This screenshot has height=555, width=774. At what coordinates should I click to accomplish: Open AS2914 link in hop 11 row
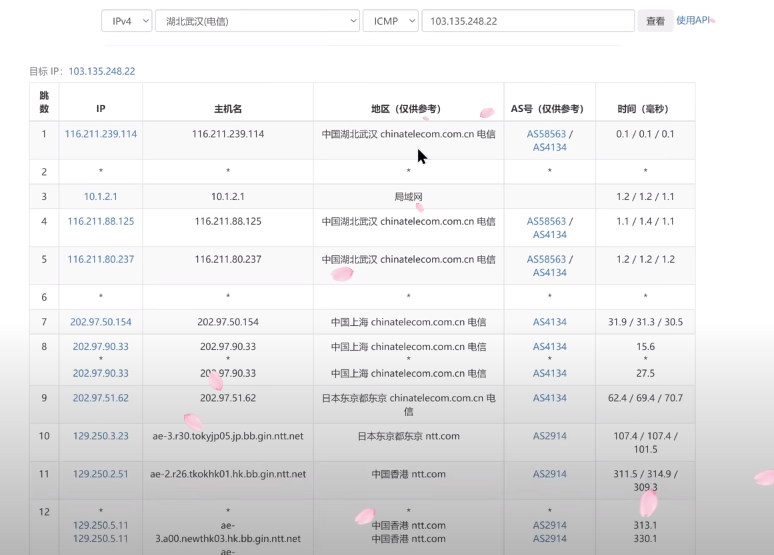point(549,474)
